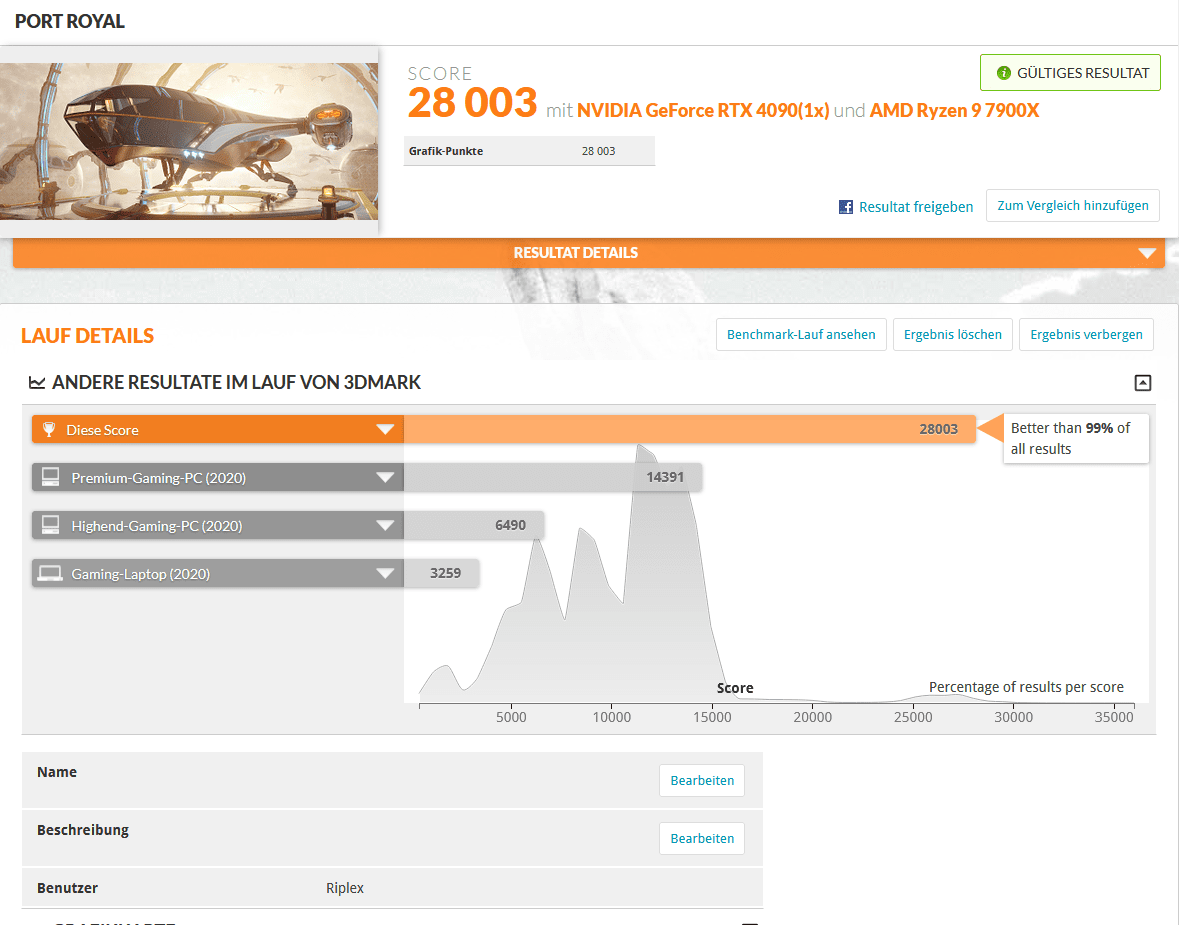Viewport: 1179px width, 925px height.
Task: Click the username Riplex
Action: tap(345, 888)
